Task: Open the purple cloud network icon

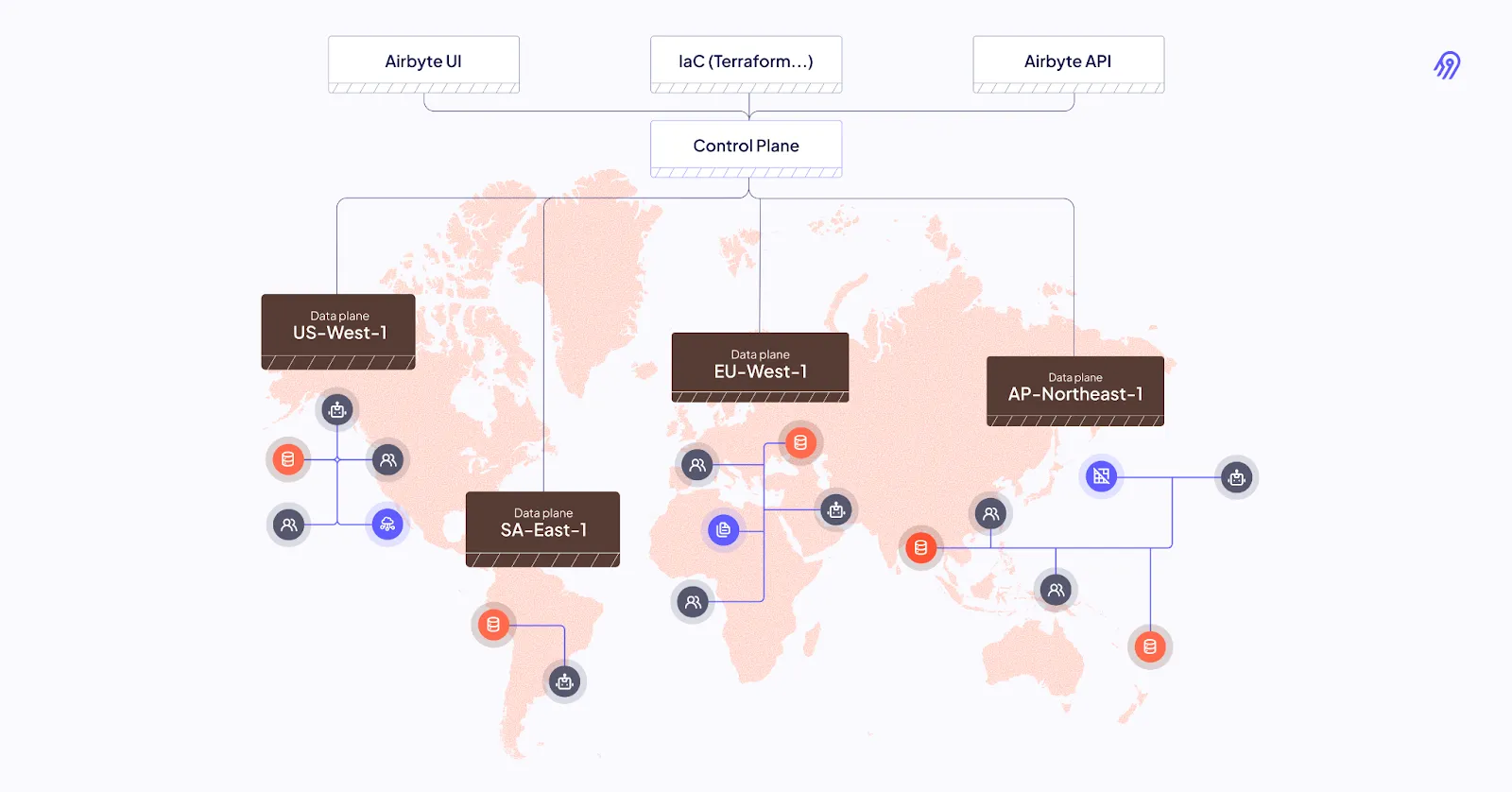Action: 387,525
